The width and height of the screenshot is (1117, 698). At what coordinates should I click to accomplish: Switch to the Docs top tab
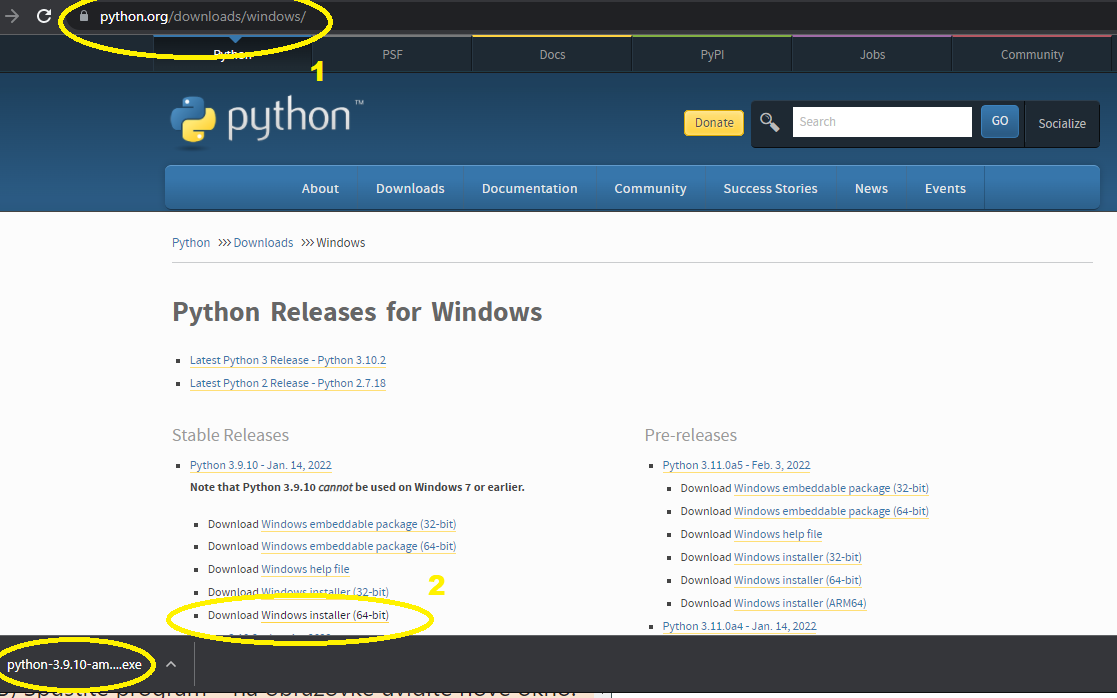552,54
